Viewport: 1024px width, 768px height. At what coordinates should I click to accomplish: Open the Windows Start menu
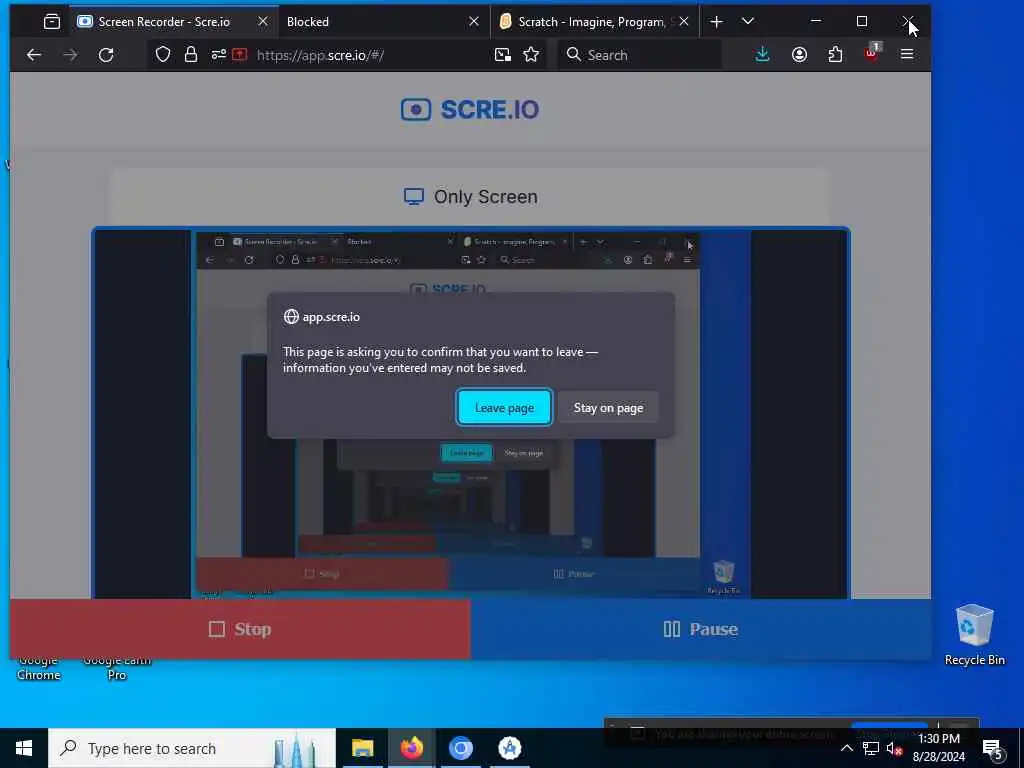(x=24, y=748)
